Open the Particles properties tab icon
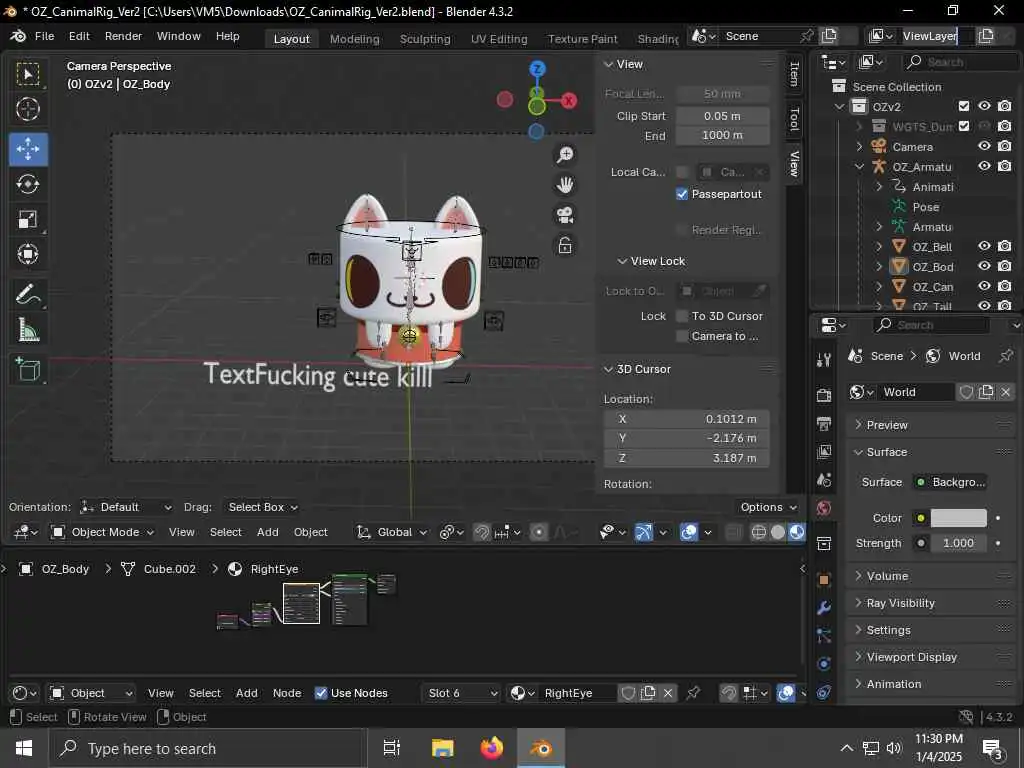This screenshot has width=1024, height=768. tap(824, 635)
